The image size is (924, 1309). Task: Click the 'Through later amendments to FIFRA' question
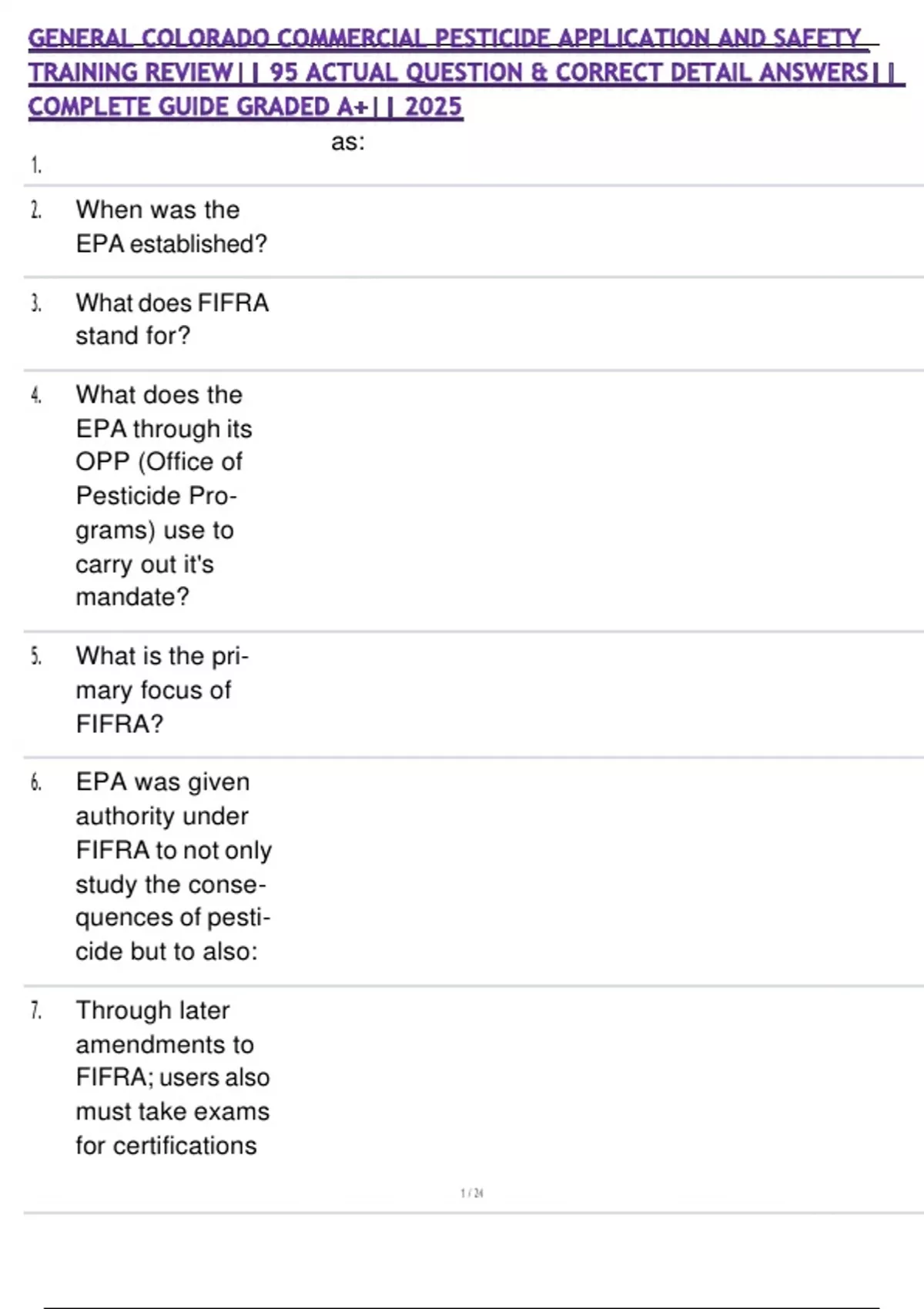tap(172, 1077)
